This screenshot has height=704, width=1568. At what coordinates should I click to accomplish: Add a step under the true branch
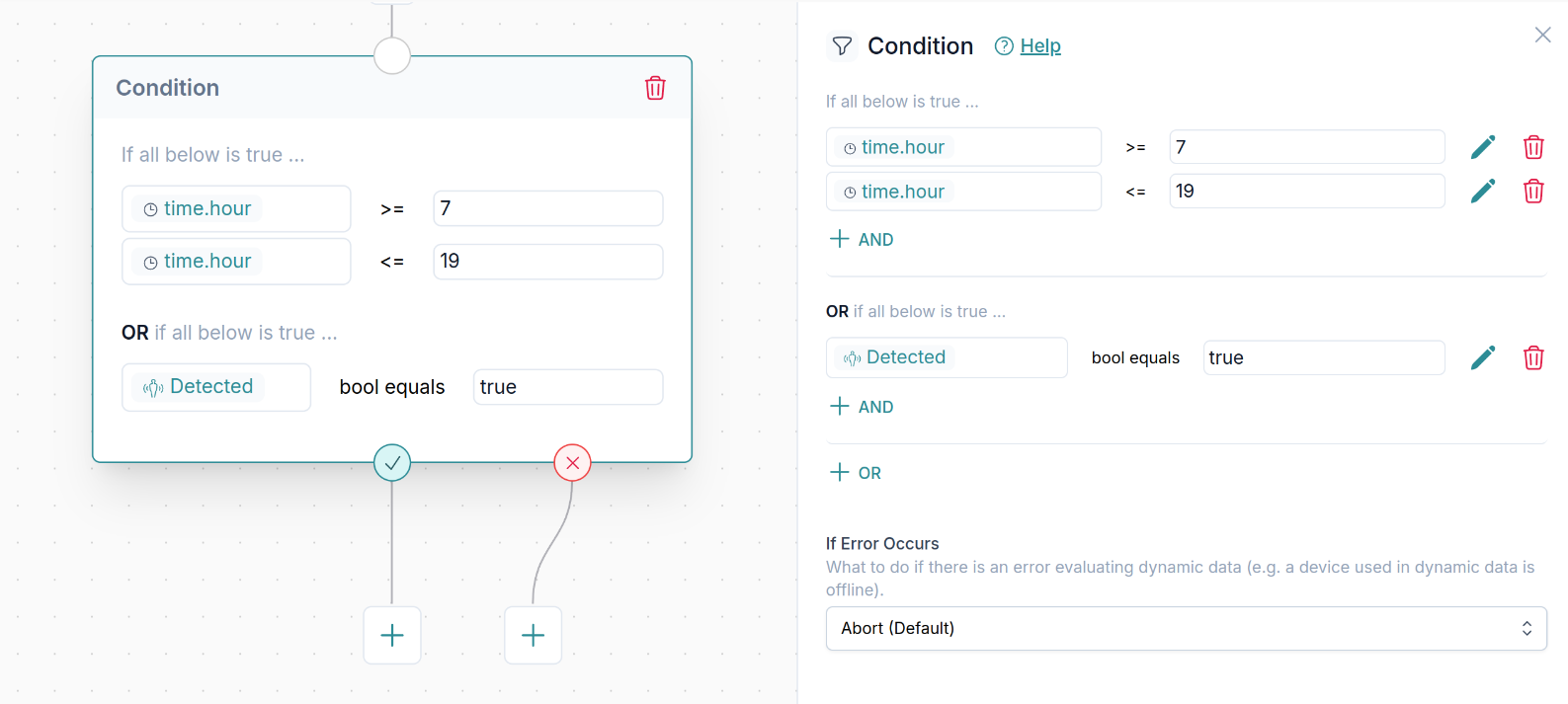click(x=392, y=635)
